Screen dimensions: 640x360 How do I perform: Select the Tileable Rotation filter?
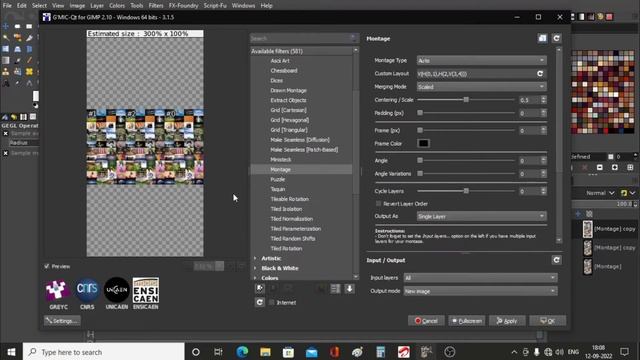(289, 199)
